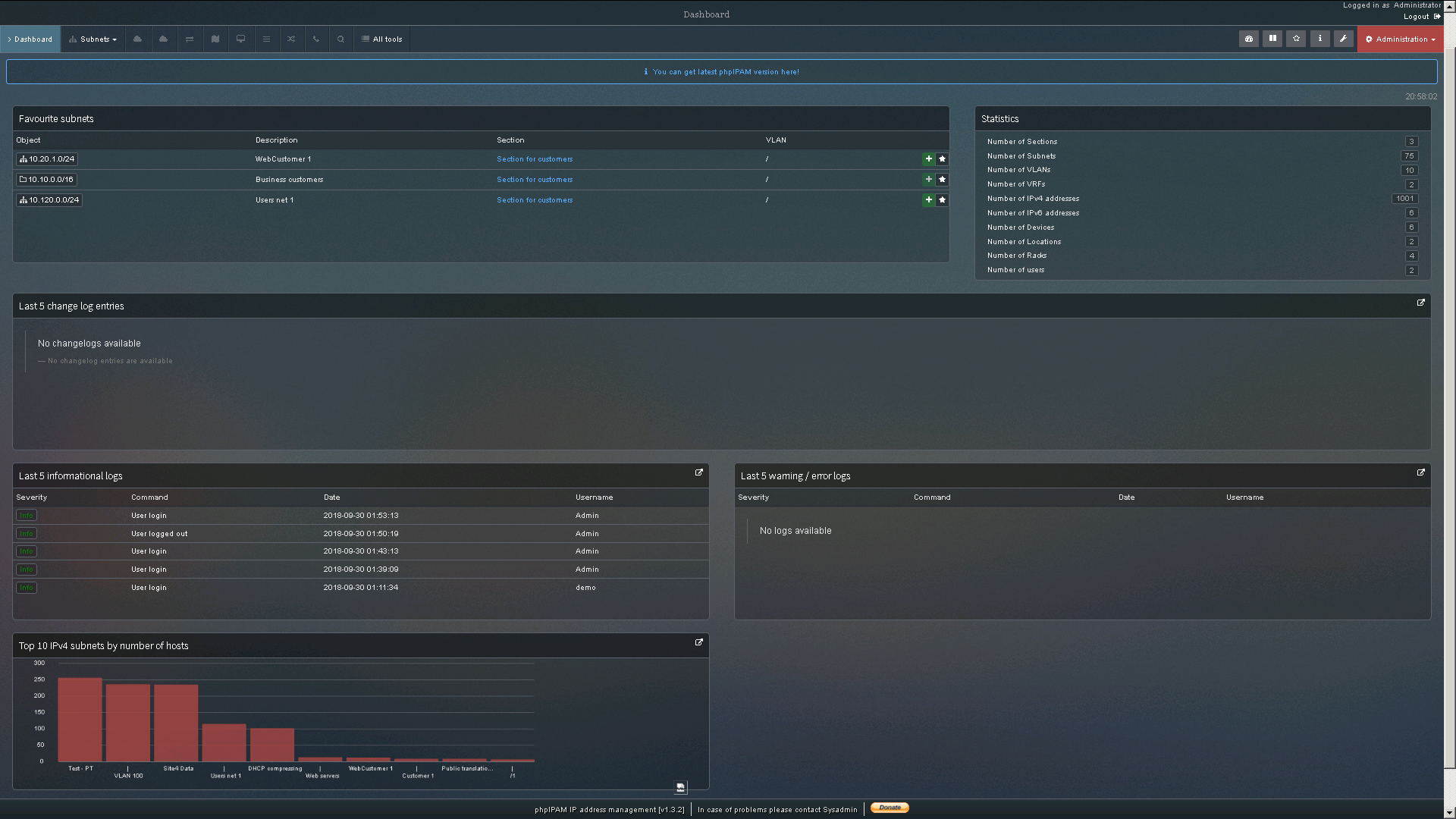Open the All tools menu item

click(x=381, y=39)
